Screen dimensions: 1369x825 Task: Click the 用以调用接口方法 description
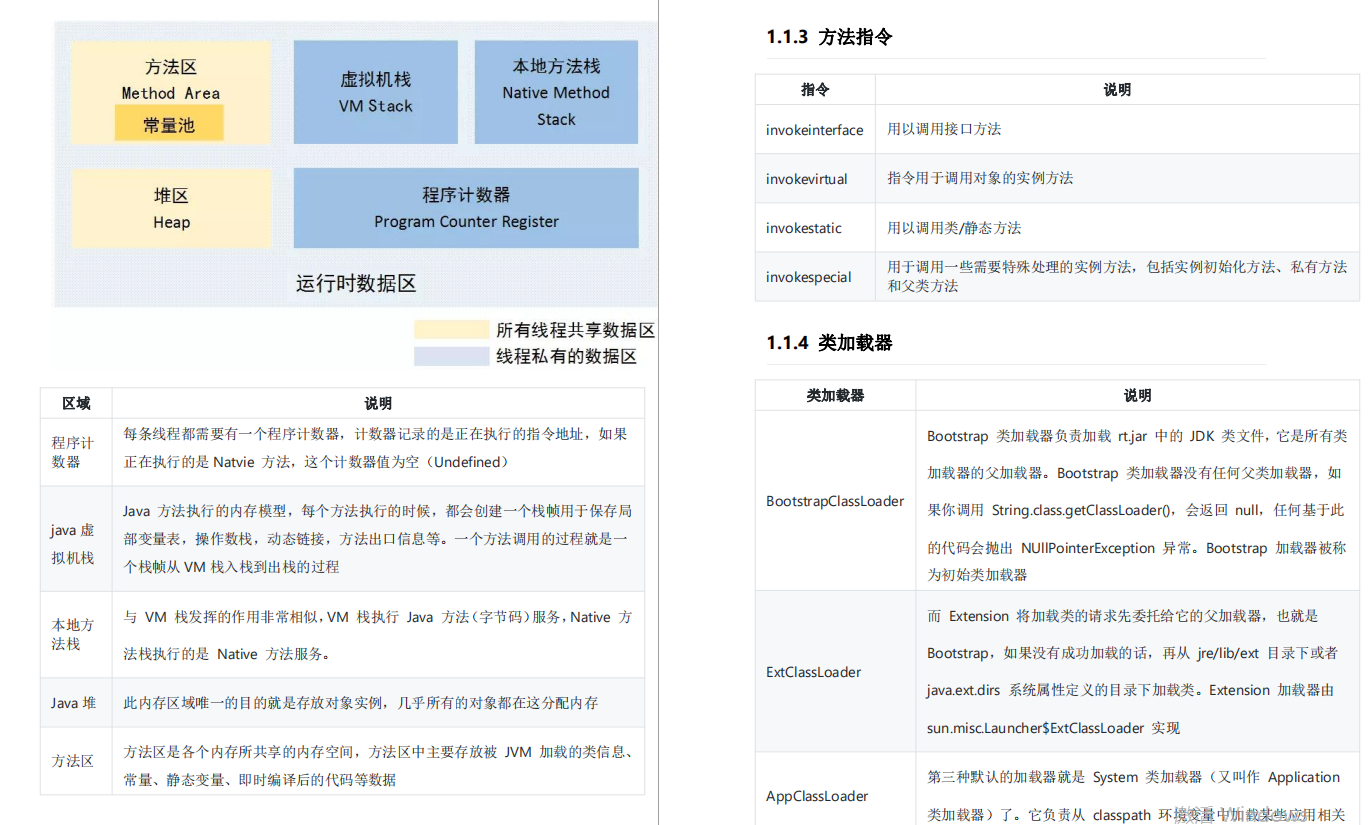pyautogui.click(x=944, y=129)
